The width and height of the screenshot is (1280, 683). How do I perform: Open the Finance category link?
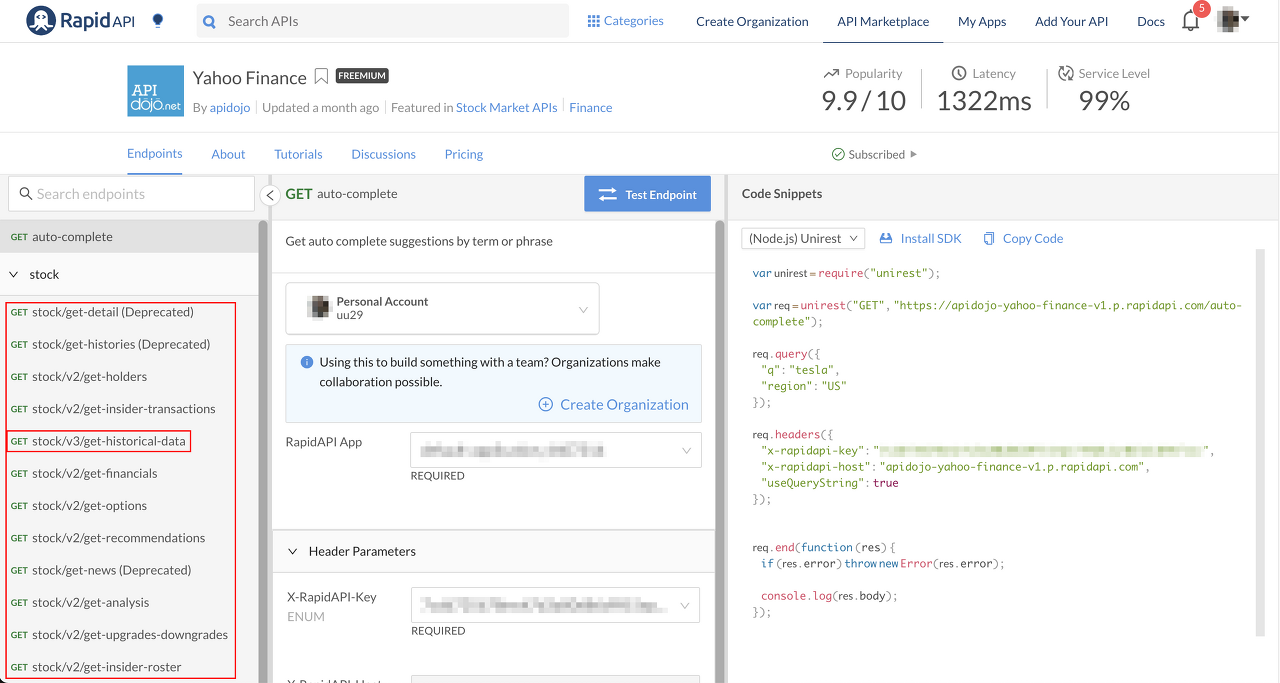click(591, 107)
